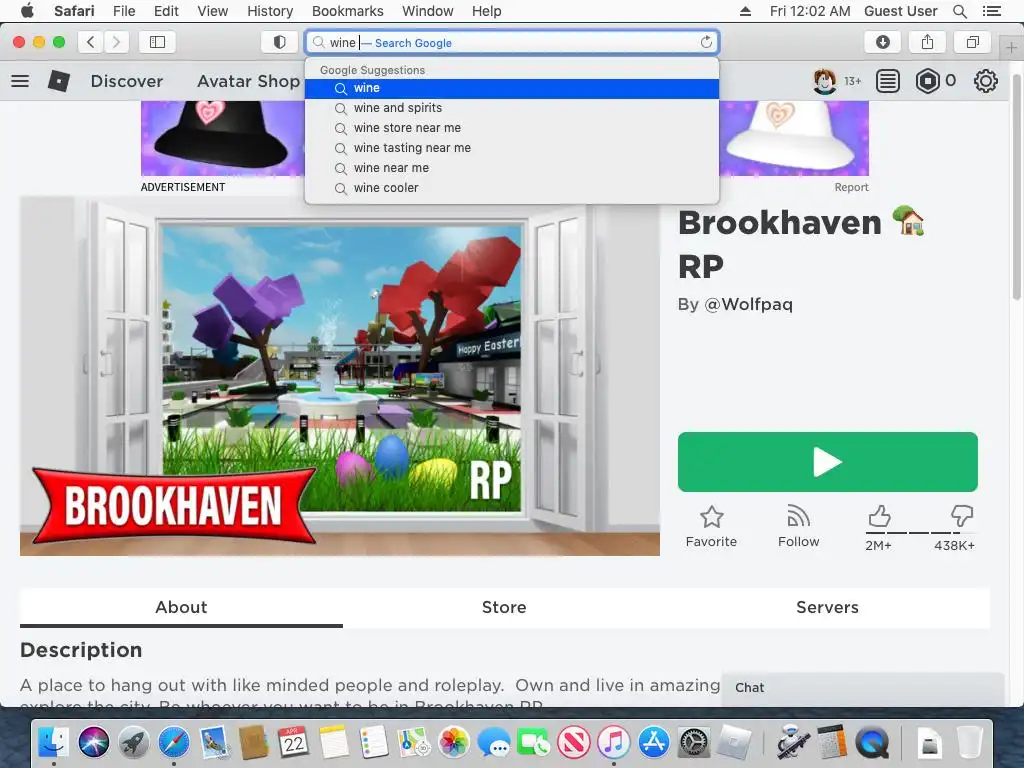Reload the page with the refresh icon
1024x768 pixels.
click(706, 42)
